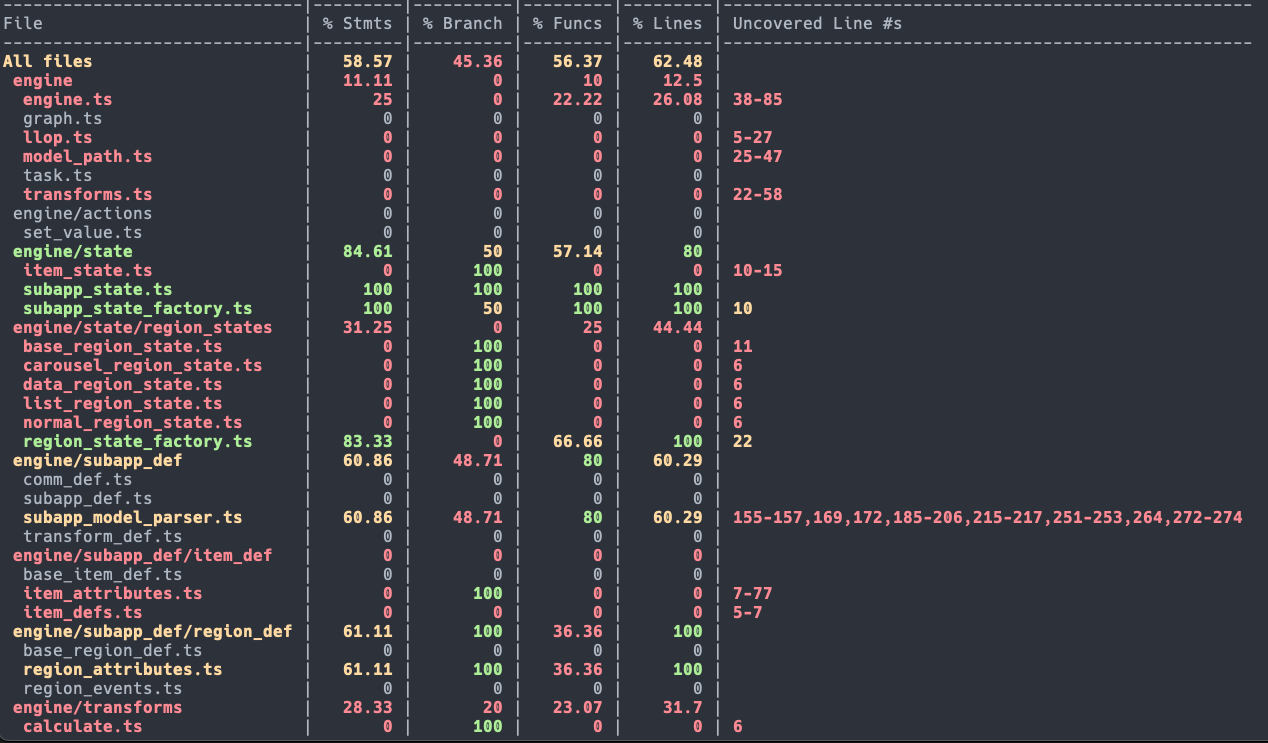Click the "Uncovered Line #s" column header
Screen dimensions: 1268x743
[817, 23]
